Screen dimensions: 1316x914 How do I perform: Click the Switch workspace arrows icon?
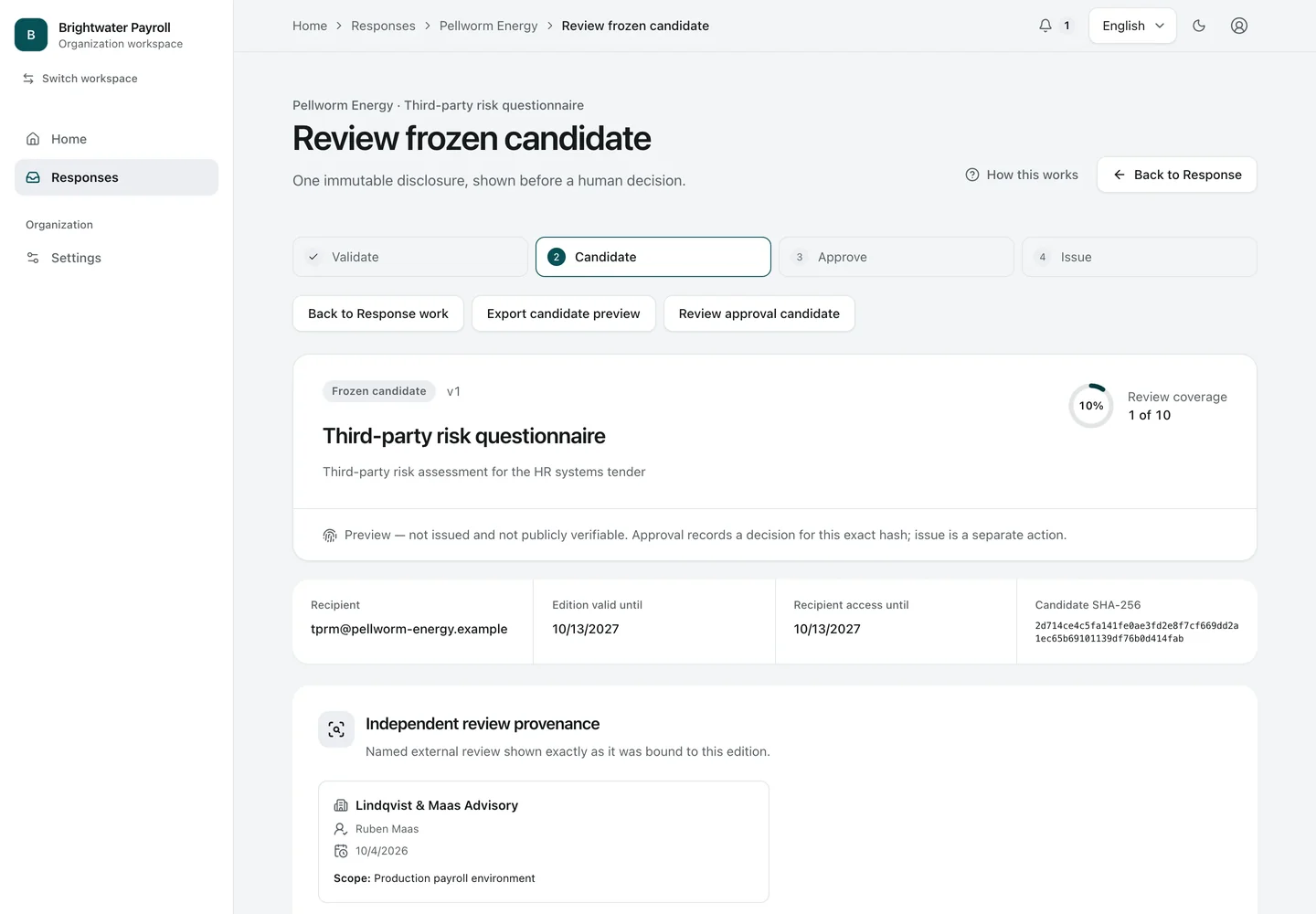click(28, 79)
